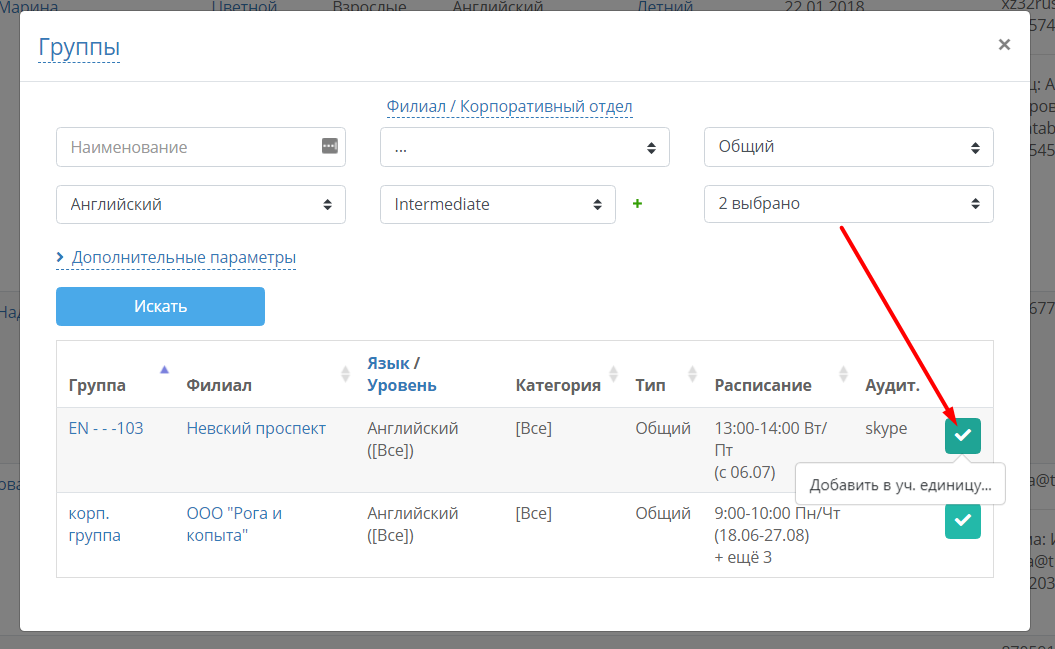Click [Все] category in корп. группа row

coord(534,513)
